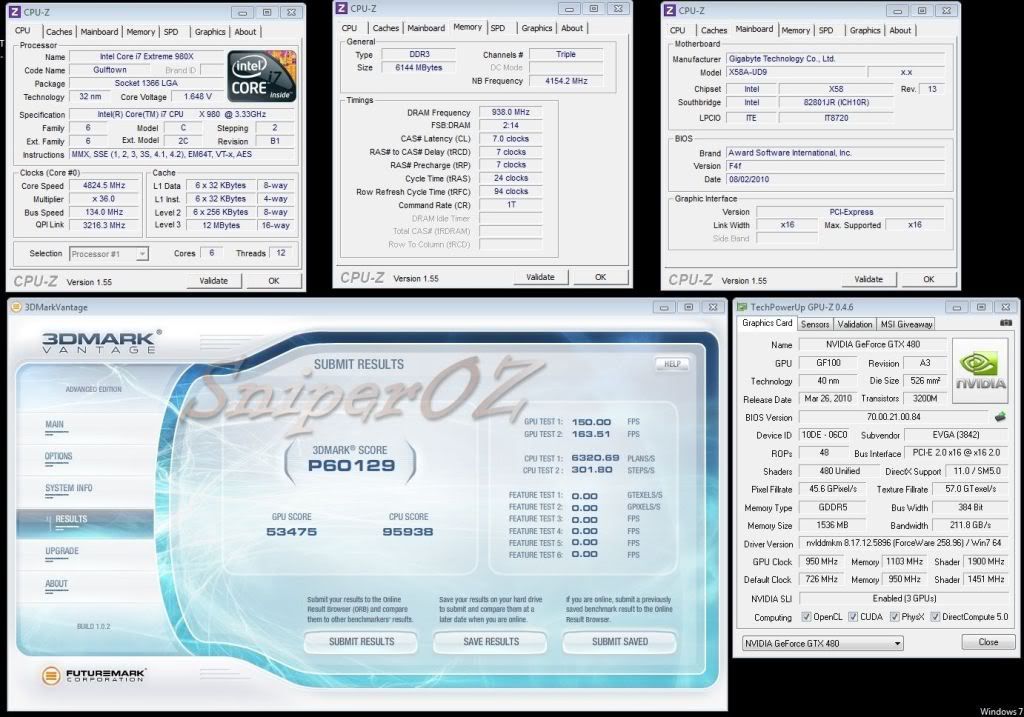Click the Help button in 3DMark
Viewport: 1024px width, 717px height.
(672, 364)
